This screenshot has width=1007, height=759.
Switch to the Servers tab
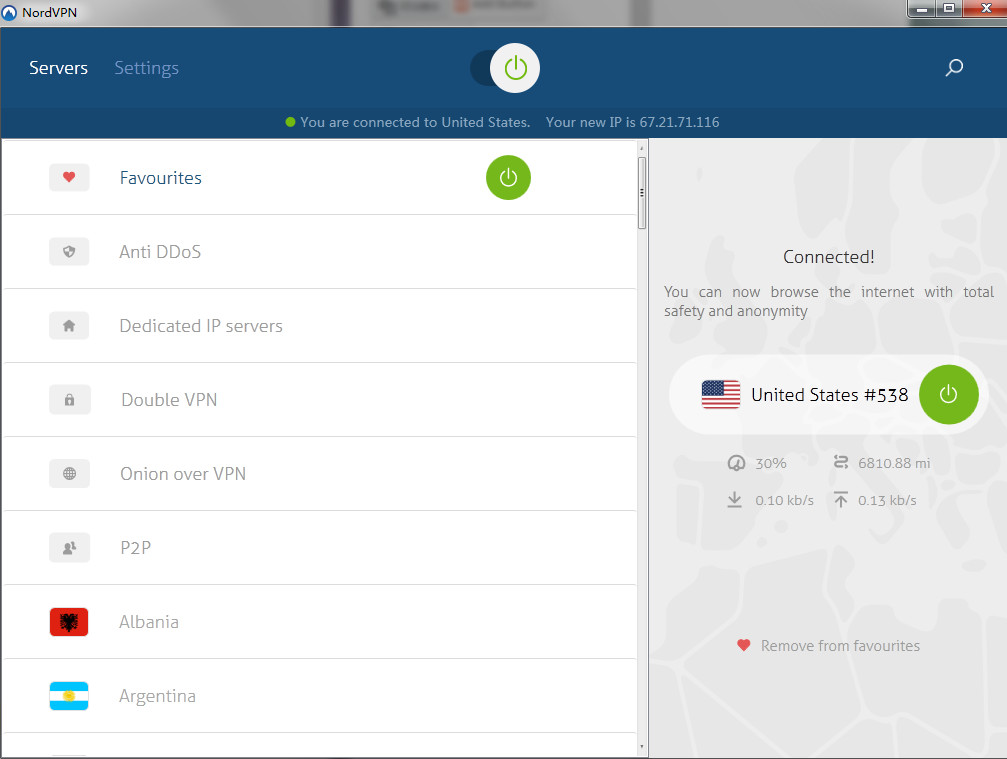coord(58,68)
